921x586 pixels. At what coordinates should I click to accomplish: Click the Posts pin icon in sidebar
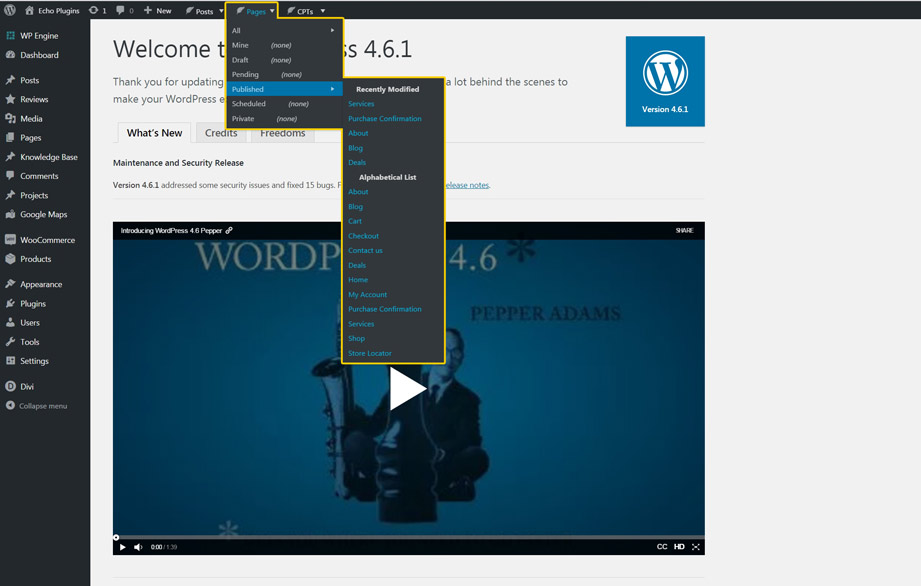pyautogui.click(x=10, y=80)
